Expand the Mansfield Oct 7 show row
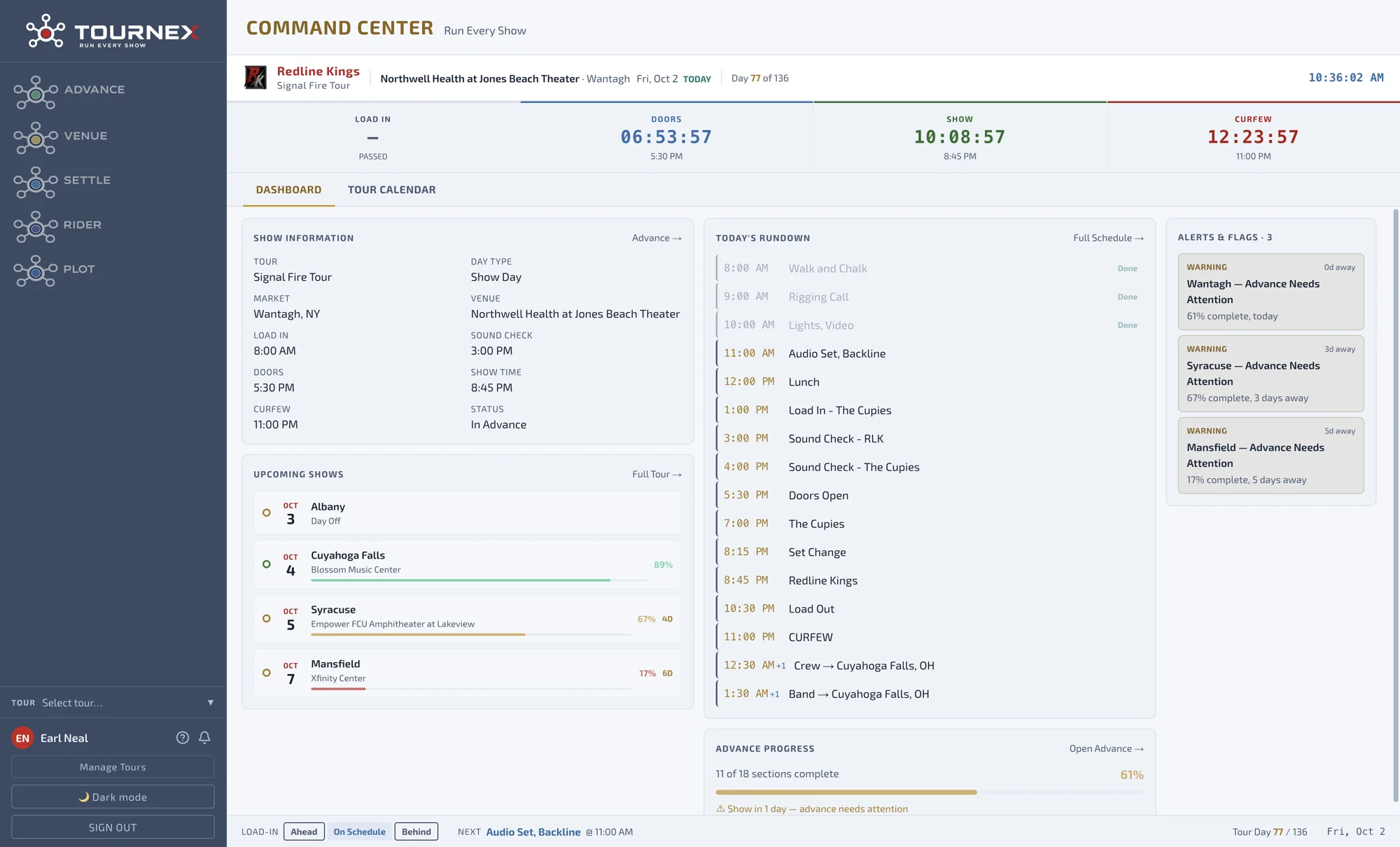Screen dimensions: 1400x847 pos(468,673)
